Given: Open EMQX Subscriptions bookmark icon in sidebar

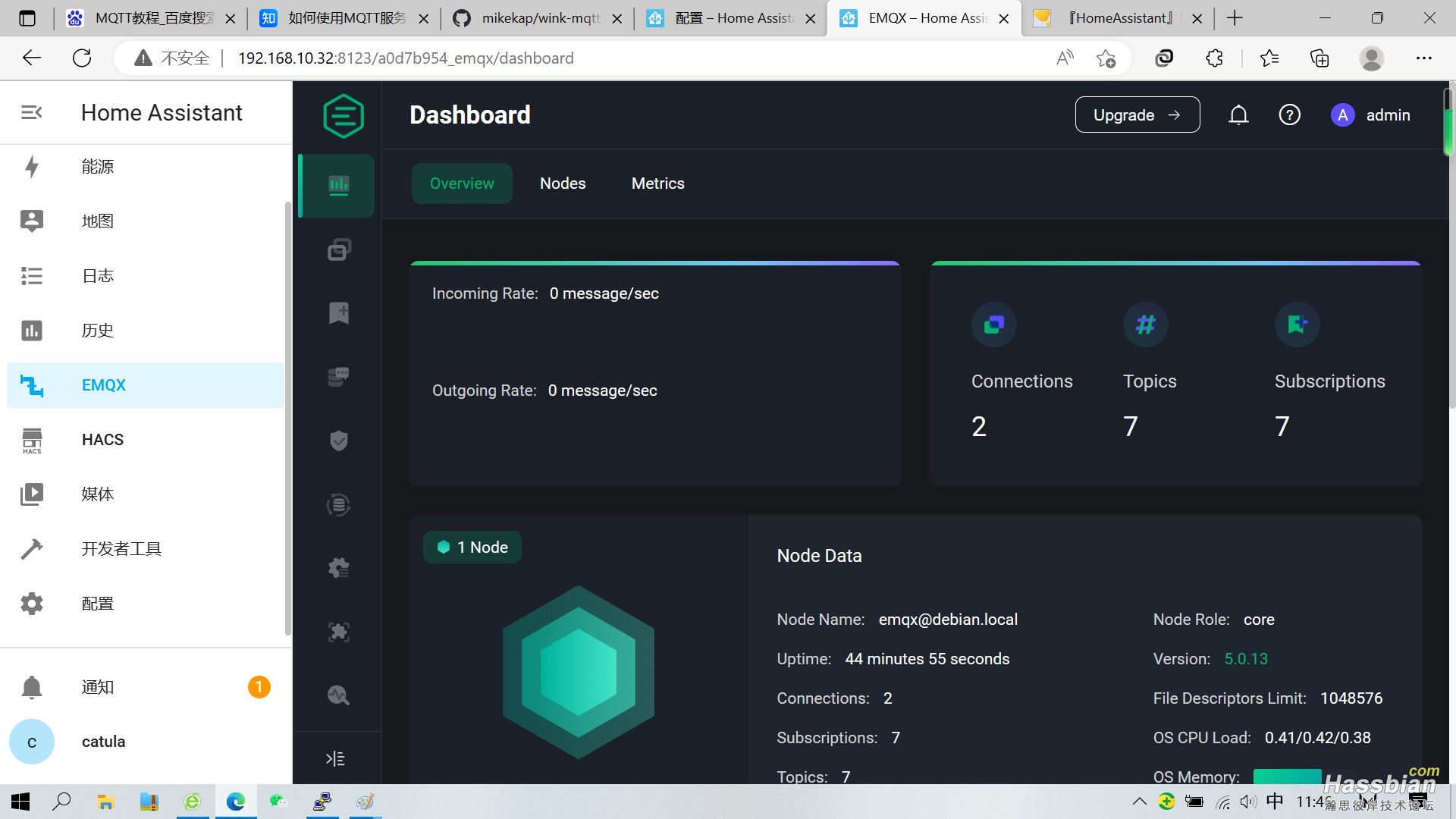Looking at the screenshot, I should [x=338, y=312].
